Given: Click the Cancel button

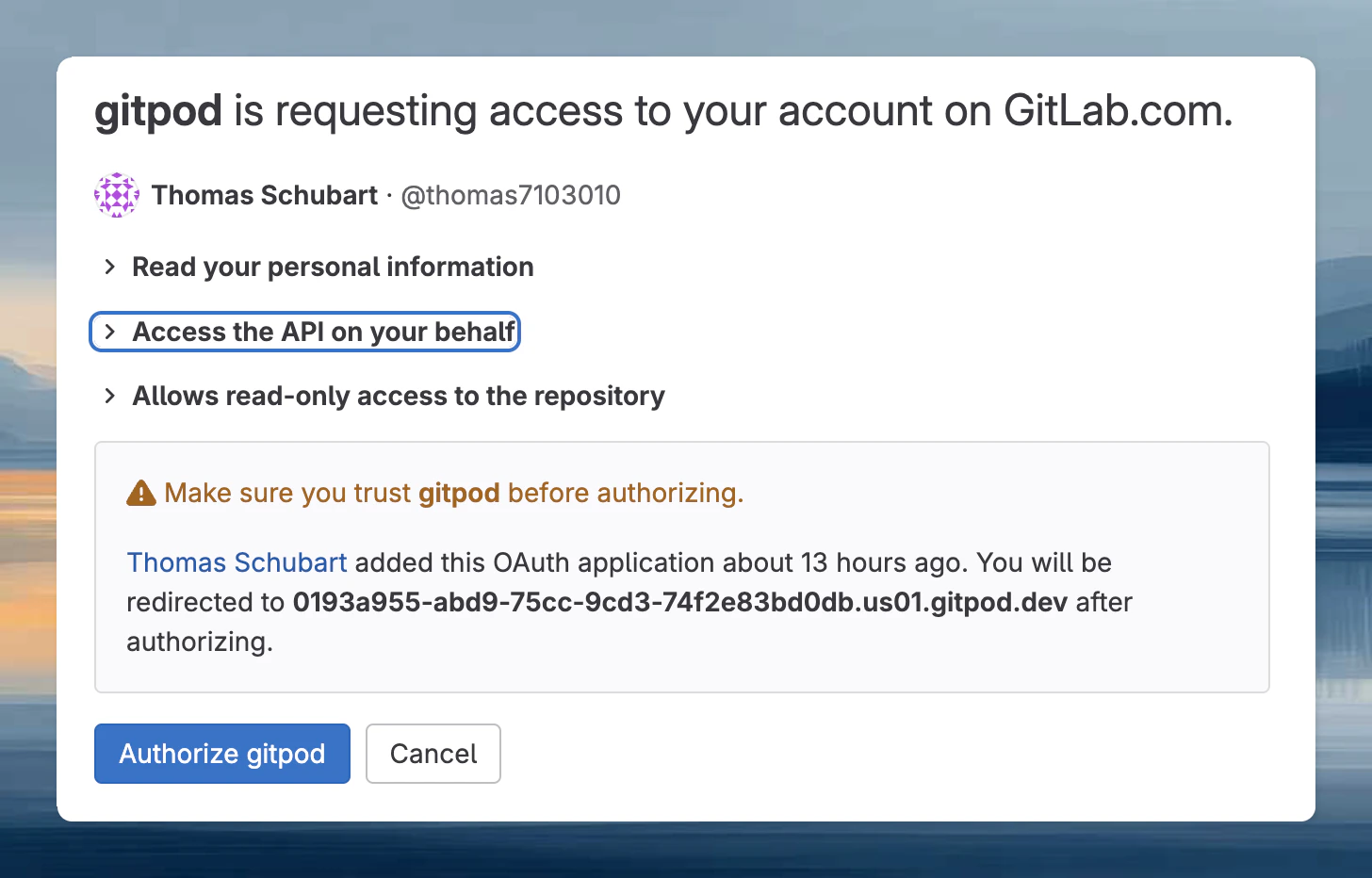Looking at the screenshot, I should [433, 753].
